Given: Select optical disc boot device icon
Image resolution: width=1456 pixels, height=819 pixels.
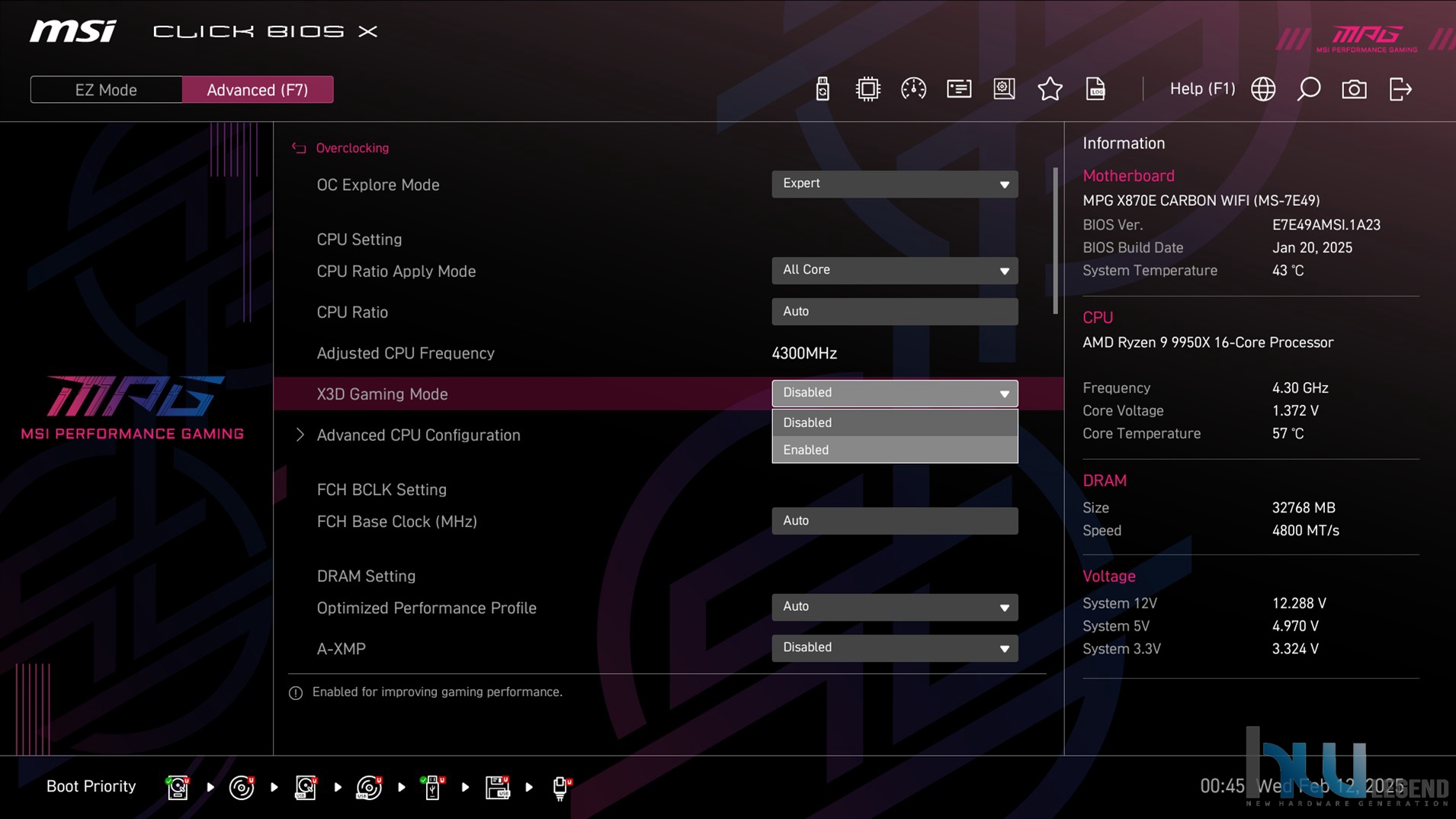Looking at the screenshot, I should [242, 787].
